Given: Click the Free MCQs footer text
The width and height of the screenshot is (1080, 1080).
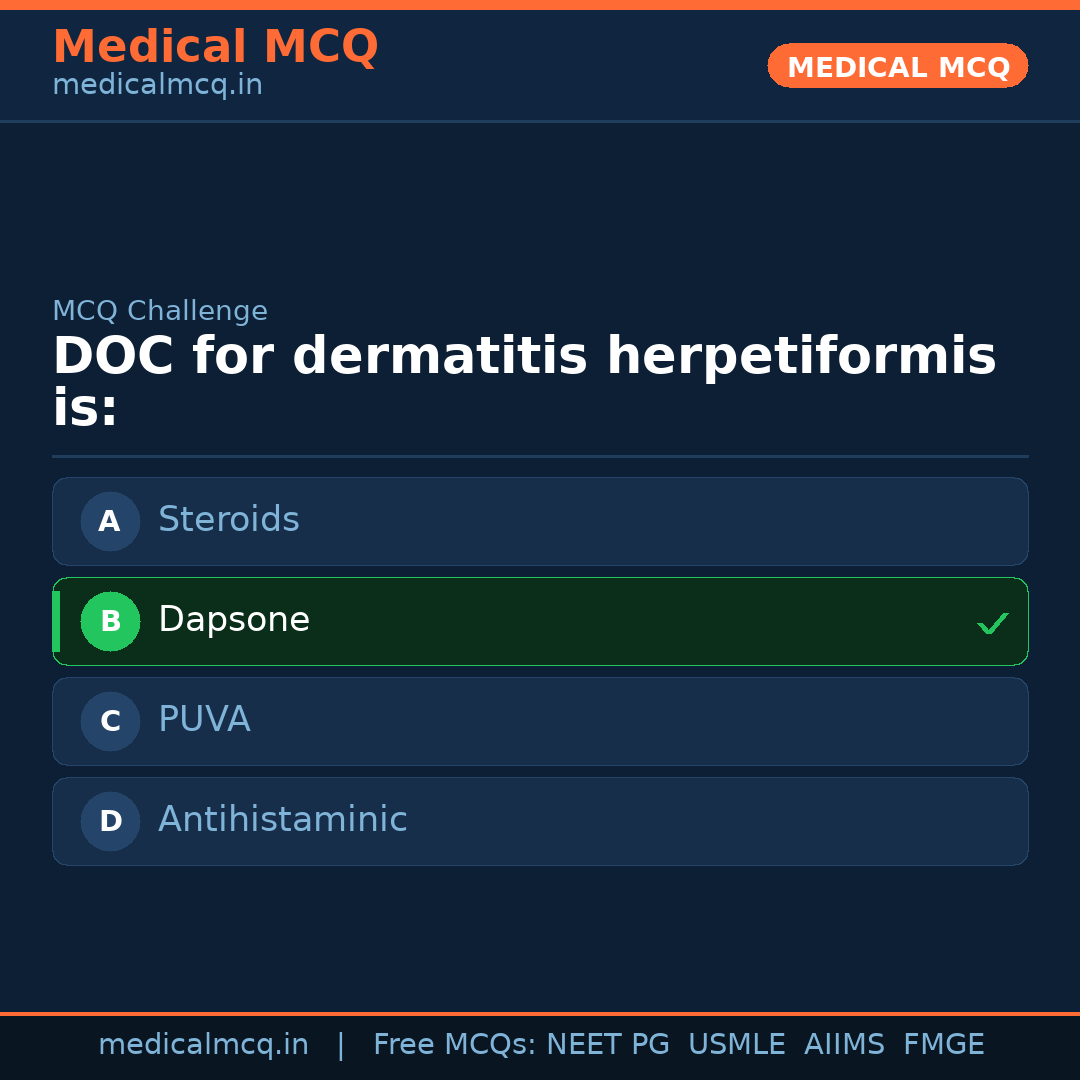Looking at the screenshot, I should point(454,1045).
